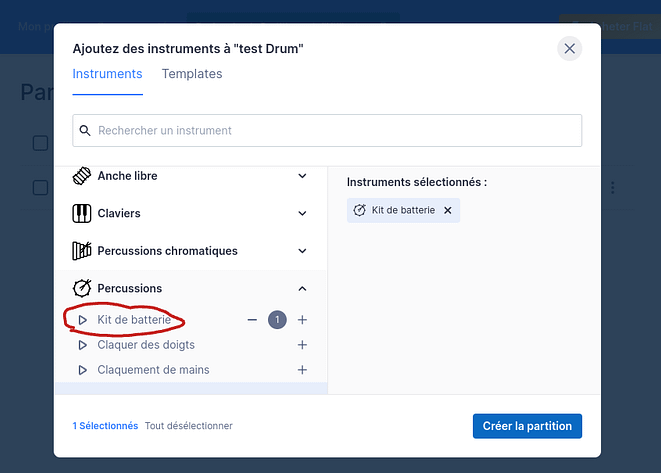Screen dimensions: 661x473
Task: Collapse the Percussions category
Action: tap(302, 289)
